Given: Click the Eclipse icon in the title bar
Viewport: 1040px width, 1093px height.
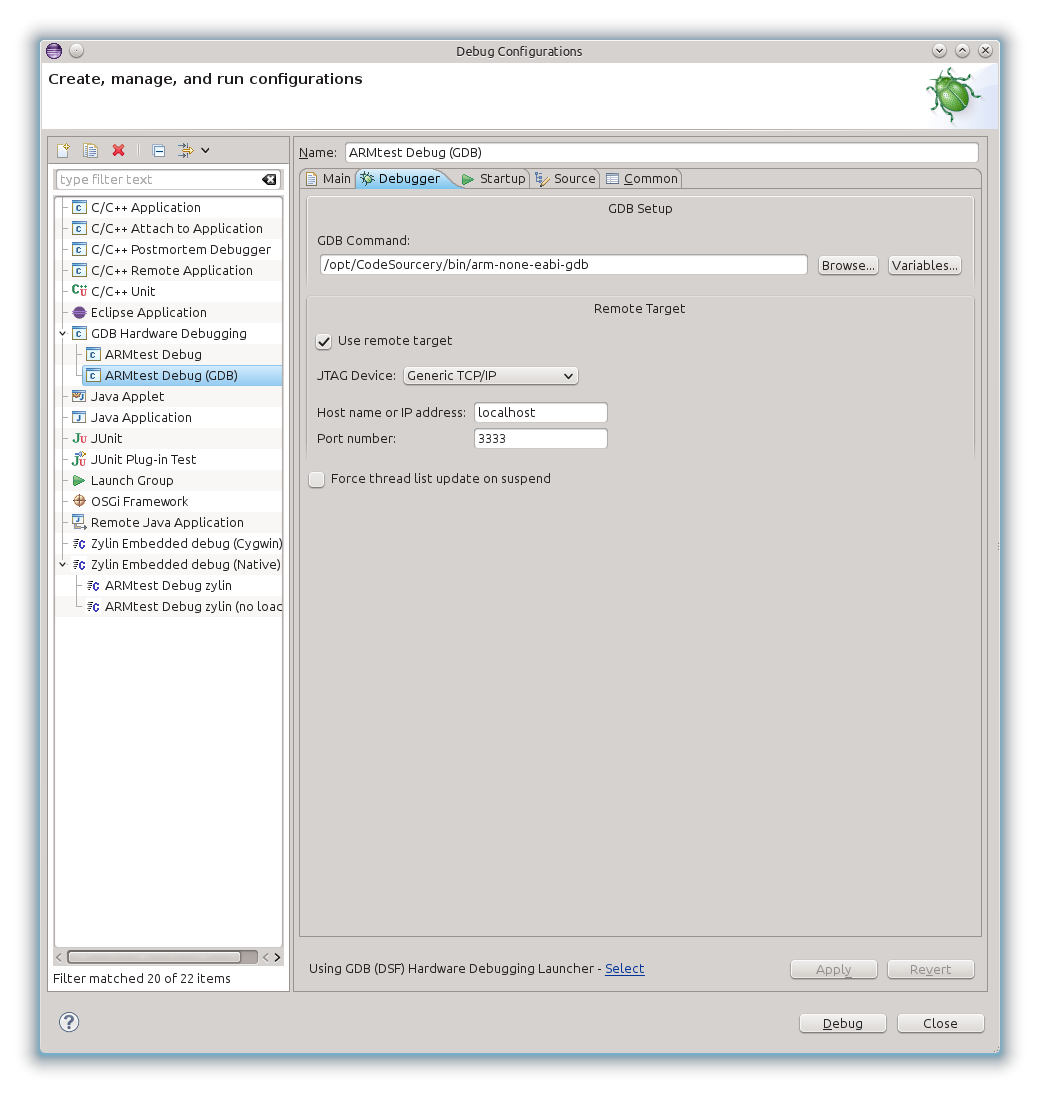Looking at the screenshot, I should click(53, 50).
